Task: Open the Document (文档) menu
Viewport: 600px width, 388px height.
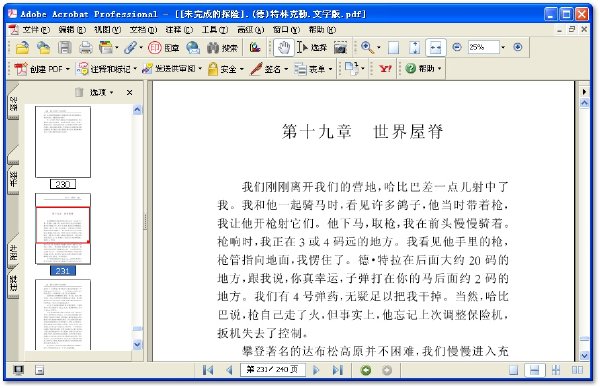Action: 143,29
